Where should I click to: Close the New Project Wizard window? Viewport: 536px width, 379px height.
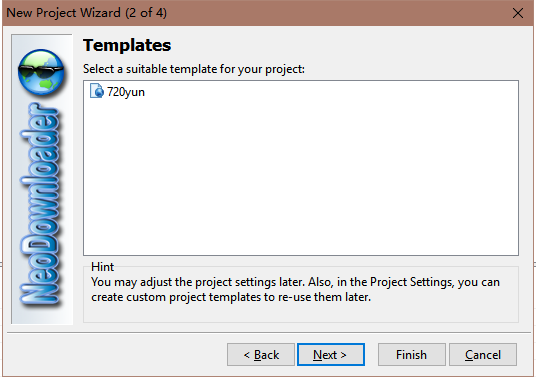pos(518,13)
